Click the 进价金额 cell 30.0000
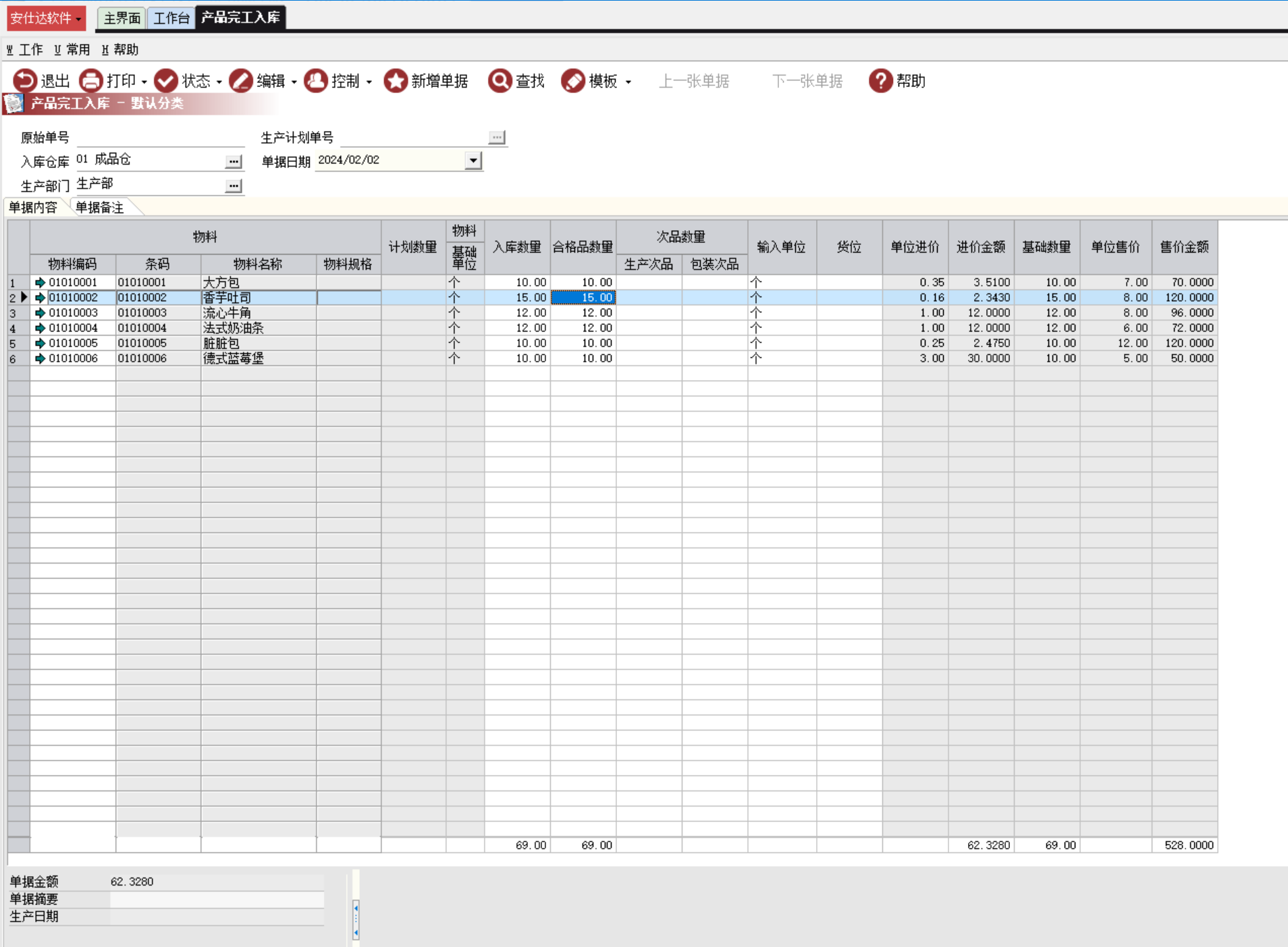1288x947 pixels. (981, 358)
